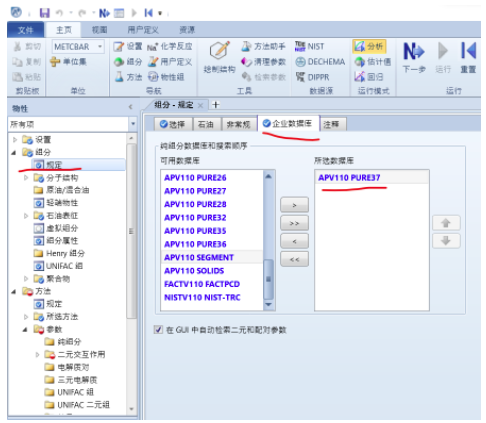Open the Methods Assistant (方法助手)
The height and width of the screenshot is (423, 486).
263,46
